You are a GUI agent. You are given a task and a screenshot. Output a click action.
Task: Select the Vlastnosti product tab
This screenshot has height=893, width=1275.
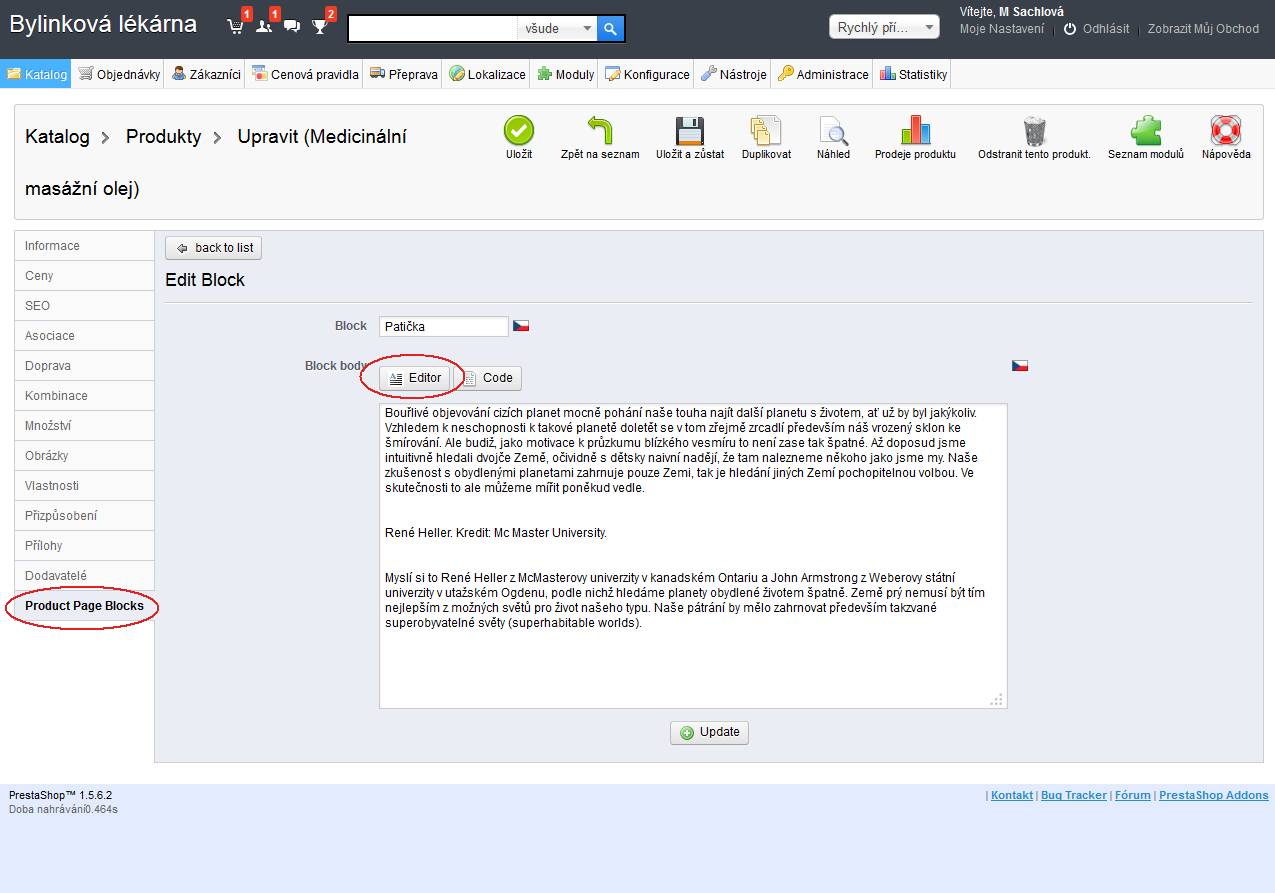click(85, 486)
